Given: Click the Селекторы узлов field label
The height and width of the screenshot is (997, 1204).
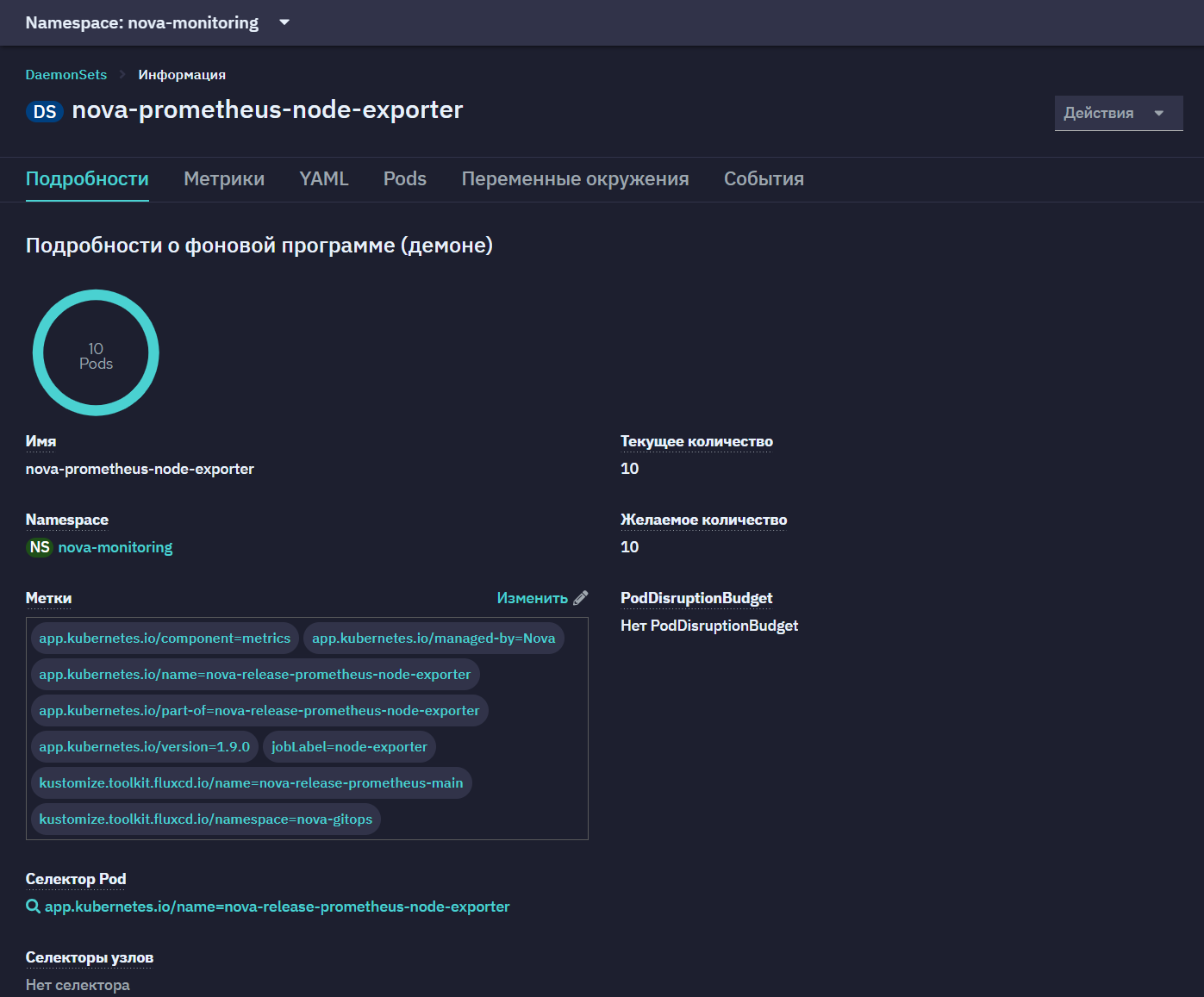Looking at the screenshot, I should 90,957.
